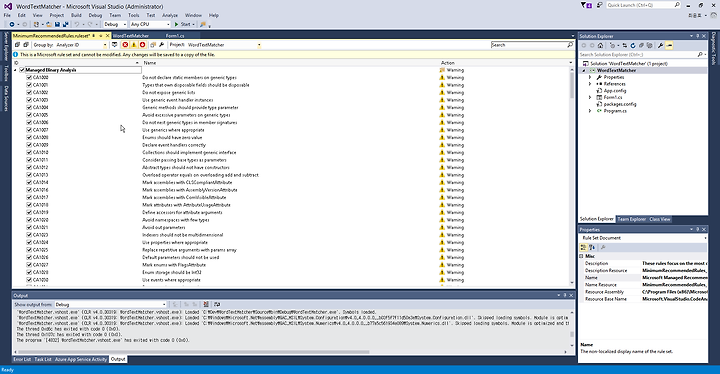The image size is (720, 374).
Task: Expand the Form1.cs node in Solution Explorer
Action: point(591,97)
